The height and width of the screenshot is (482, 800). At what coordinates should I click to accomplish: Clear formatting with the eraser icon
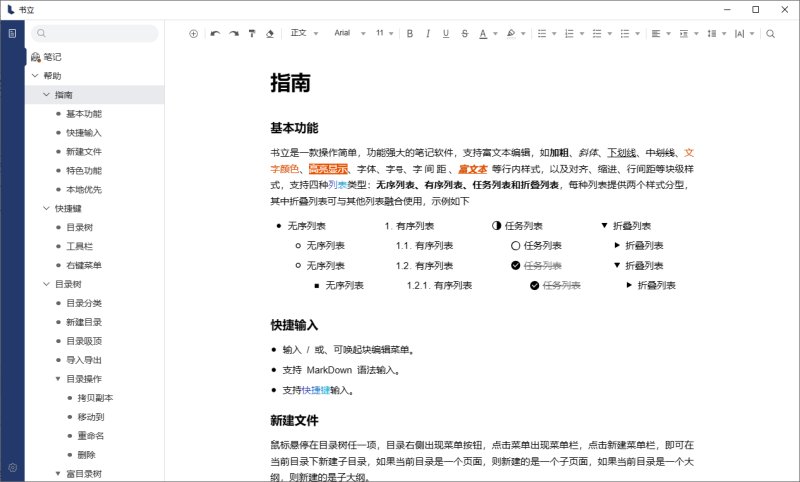point(270,34)
